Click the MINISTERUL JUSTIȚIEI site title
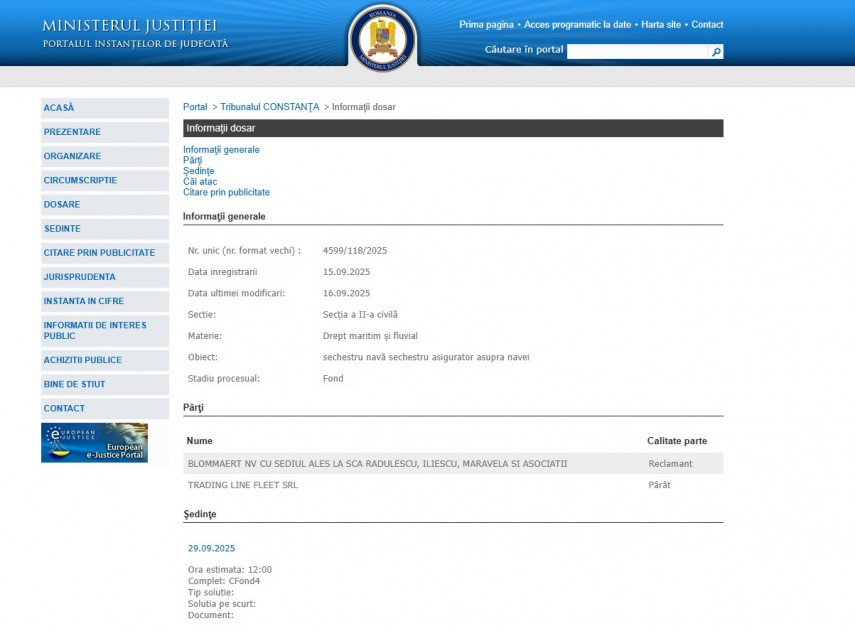The width and height of the screenshot is (855, 631). pyautogui.click(x=130, y=26)
